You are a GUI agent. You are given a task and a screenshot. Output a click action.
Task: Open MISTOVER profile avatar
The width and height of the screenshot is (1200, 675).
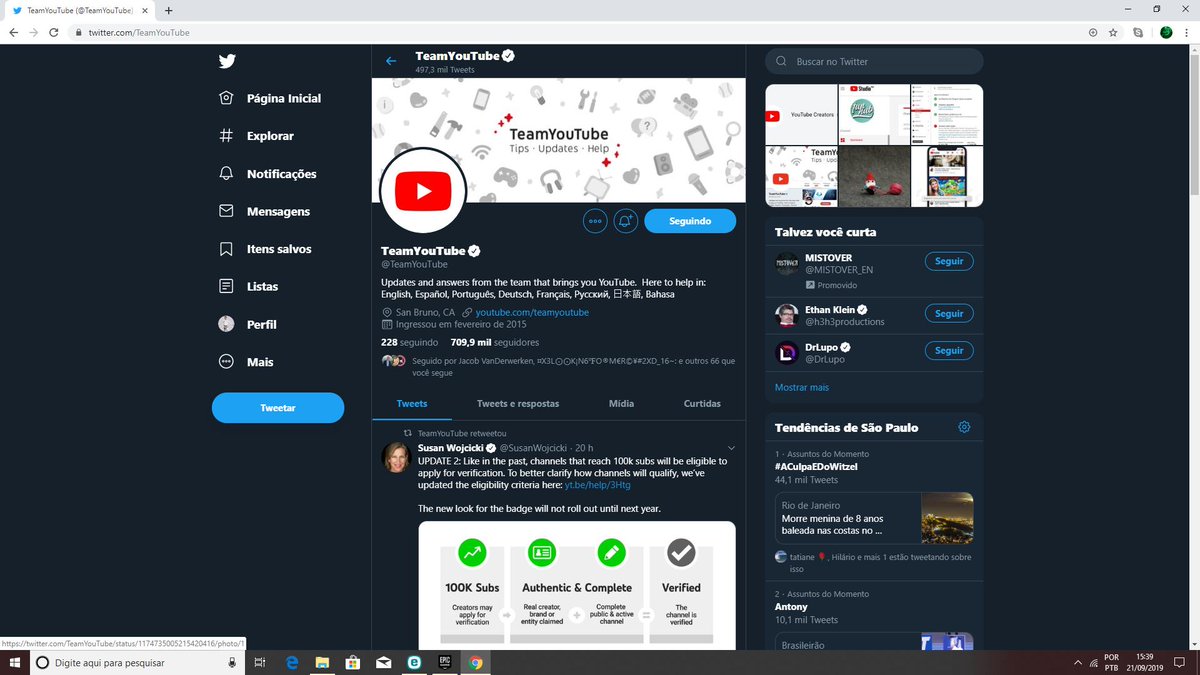(787, 264)
